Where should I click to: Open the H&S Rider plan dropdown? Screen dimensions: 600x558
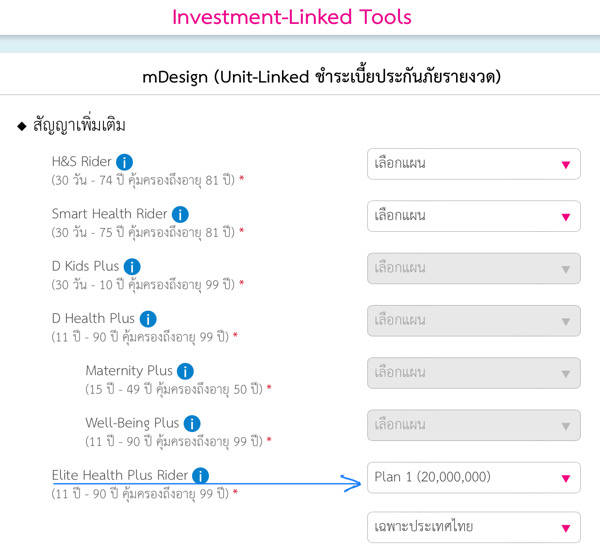coord(473,164)
